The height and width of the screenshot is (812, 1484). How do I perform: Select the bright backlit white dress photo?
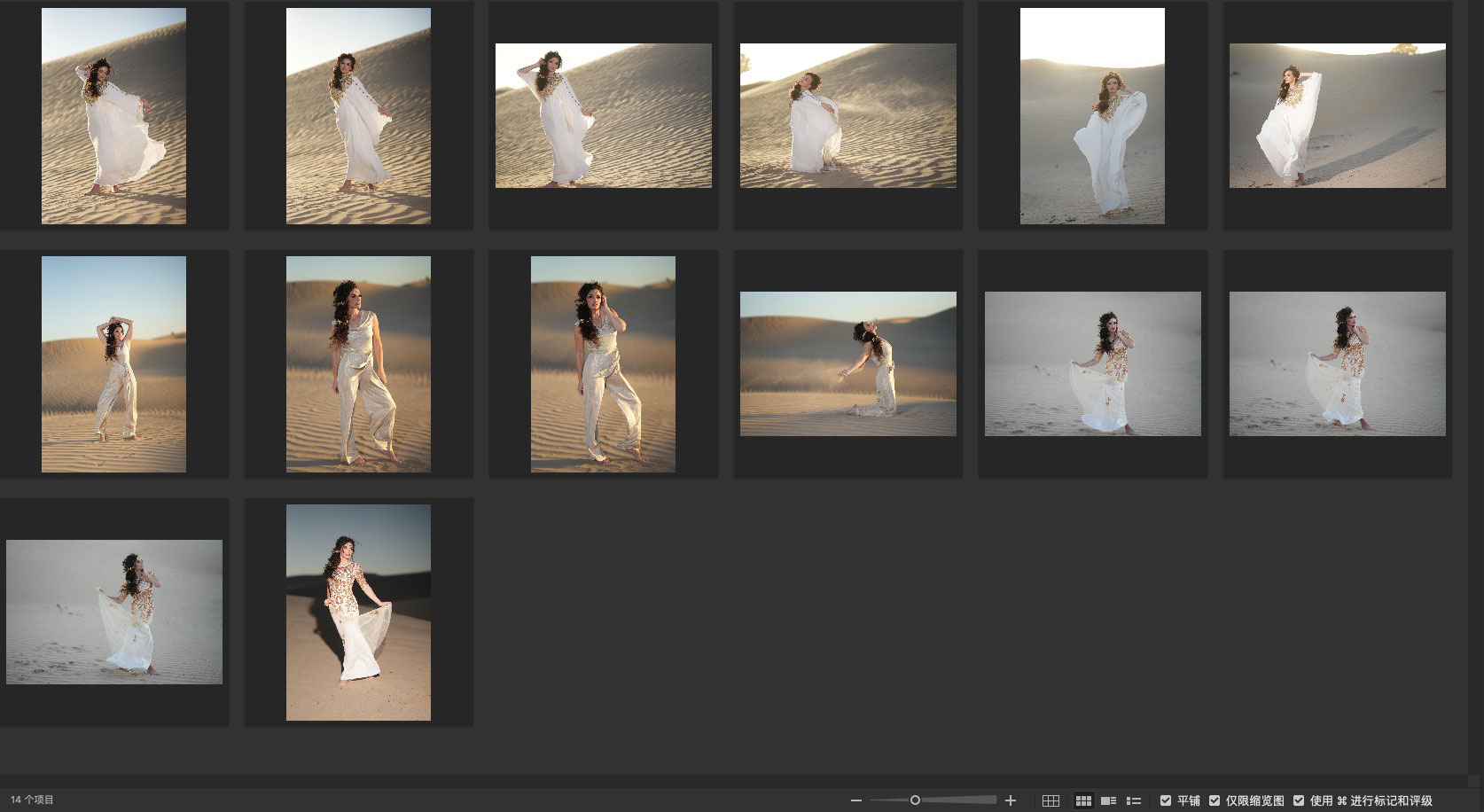(1092, 116)
